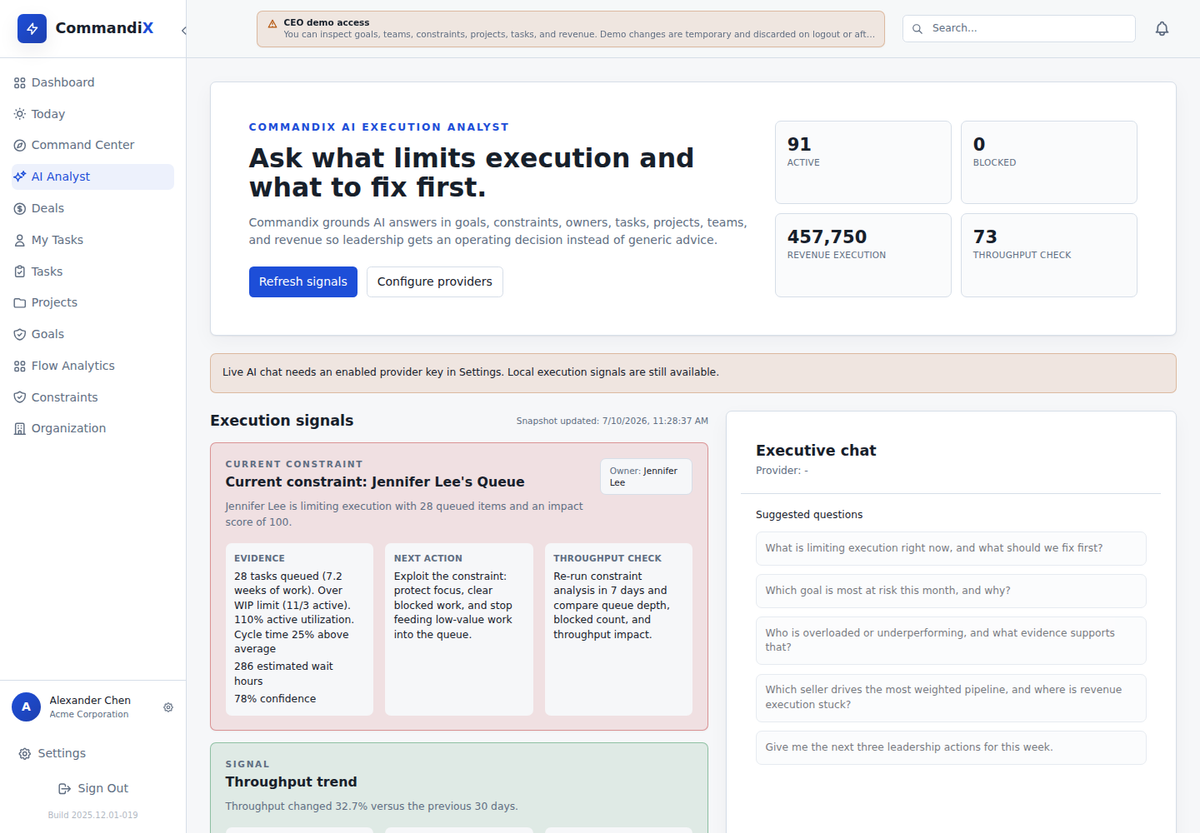Click the 457,750 Revenue Execution card
Image resolution: width=1200 pixels, height=833 pixels.
point(863,255)
